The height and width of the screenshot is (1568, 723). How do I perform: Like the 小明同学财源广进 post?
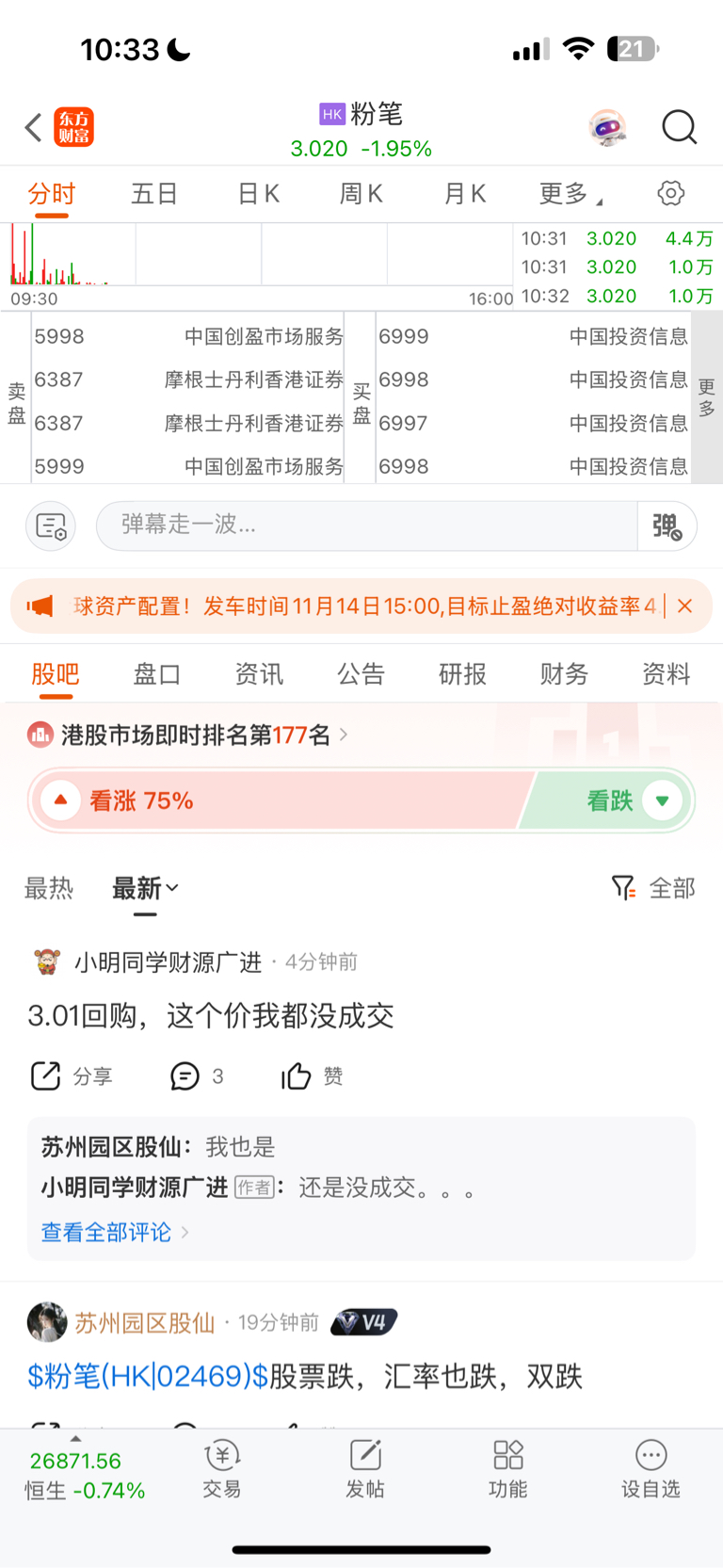pos(312,1075)
